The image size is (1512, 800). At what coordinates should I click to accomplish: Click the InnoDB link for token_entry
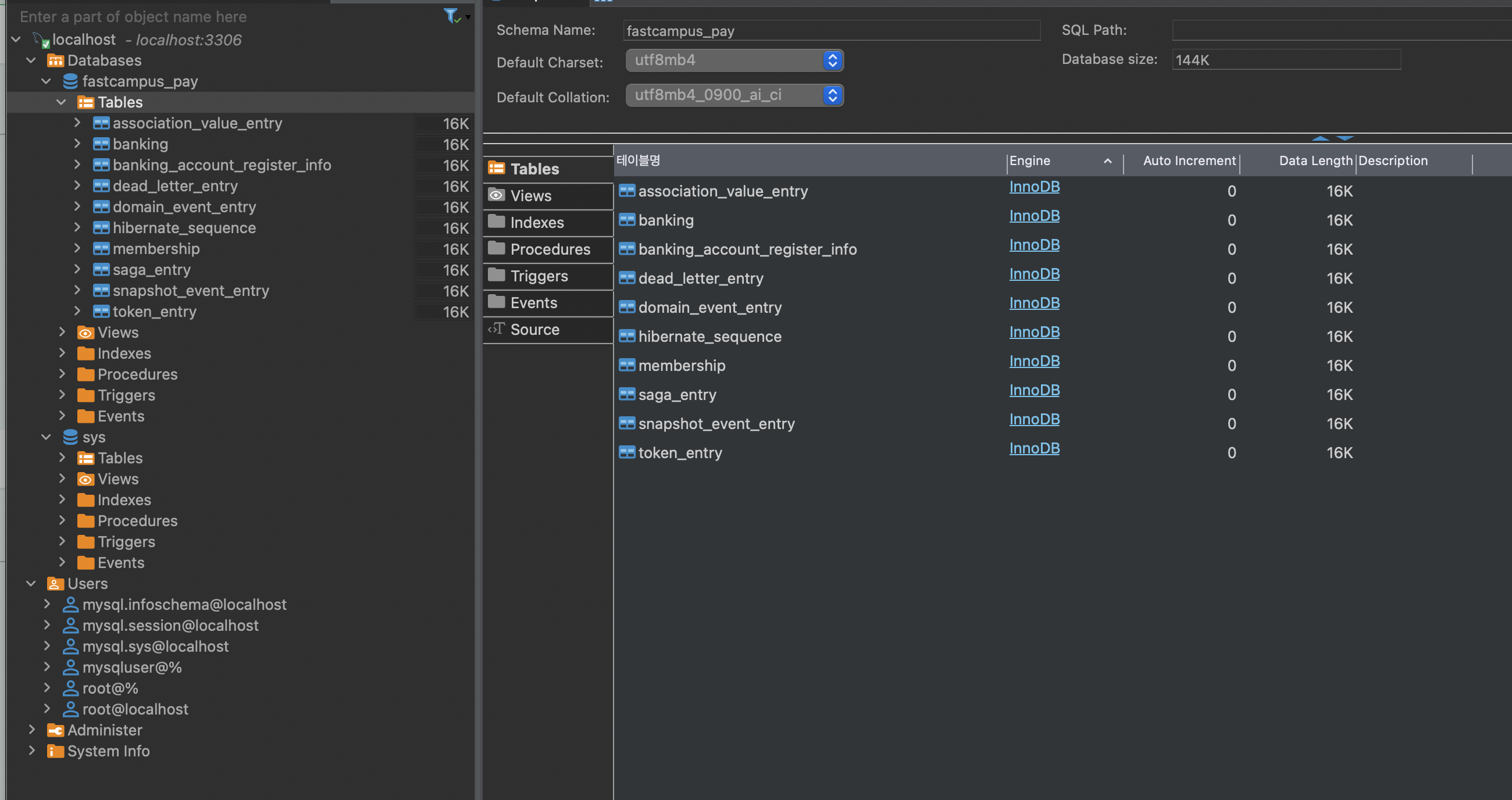(1033, 448)
